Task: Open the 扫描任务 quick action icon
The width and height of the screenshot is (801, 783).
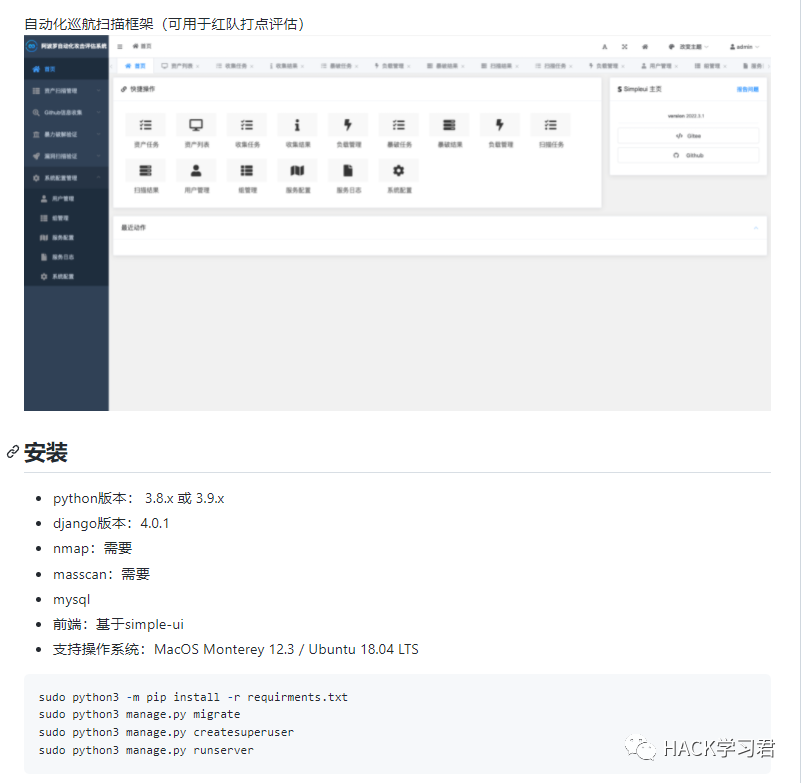Action: pyautogui.click(x=551, y=125)
